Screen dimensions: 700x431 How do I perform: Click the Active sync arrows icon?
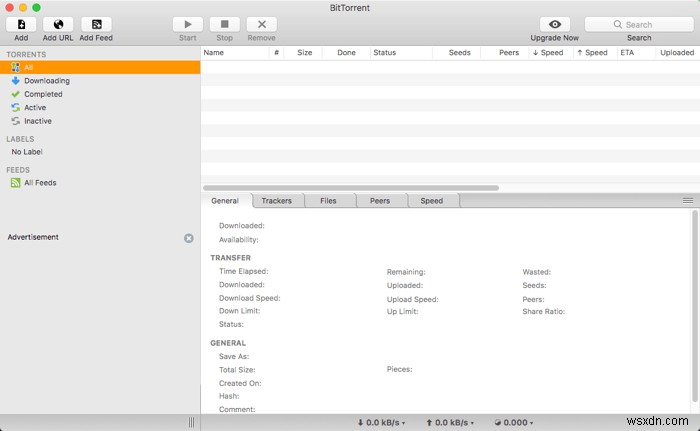click(16, 108)
